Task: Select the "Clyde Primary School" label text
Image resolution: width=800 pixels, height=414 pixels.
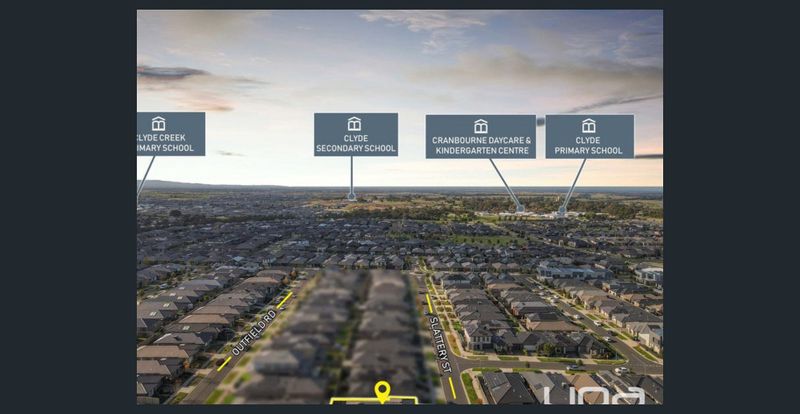Action: (588, 144)
